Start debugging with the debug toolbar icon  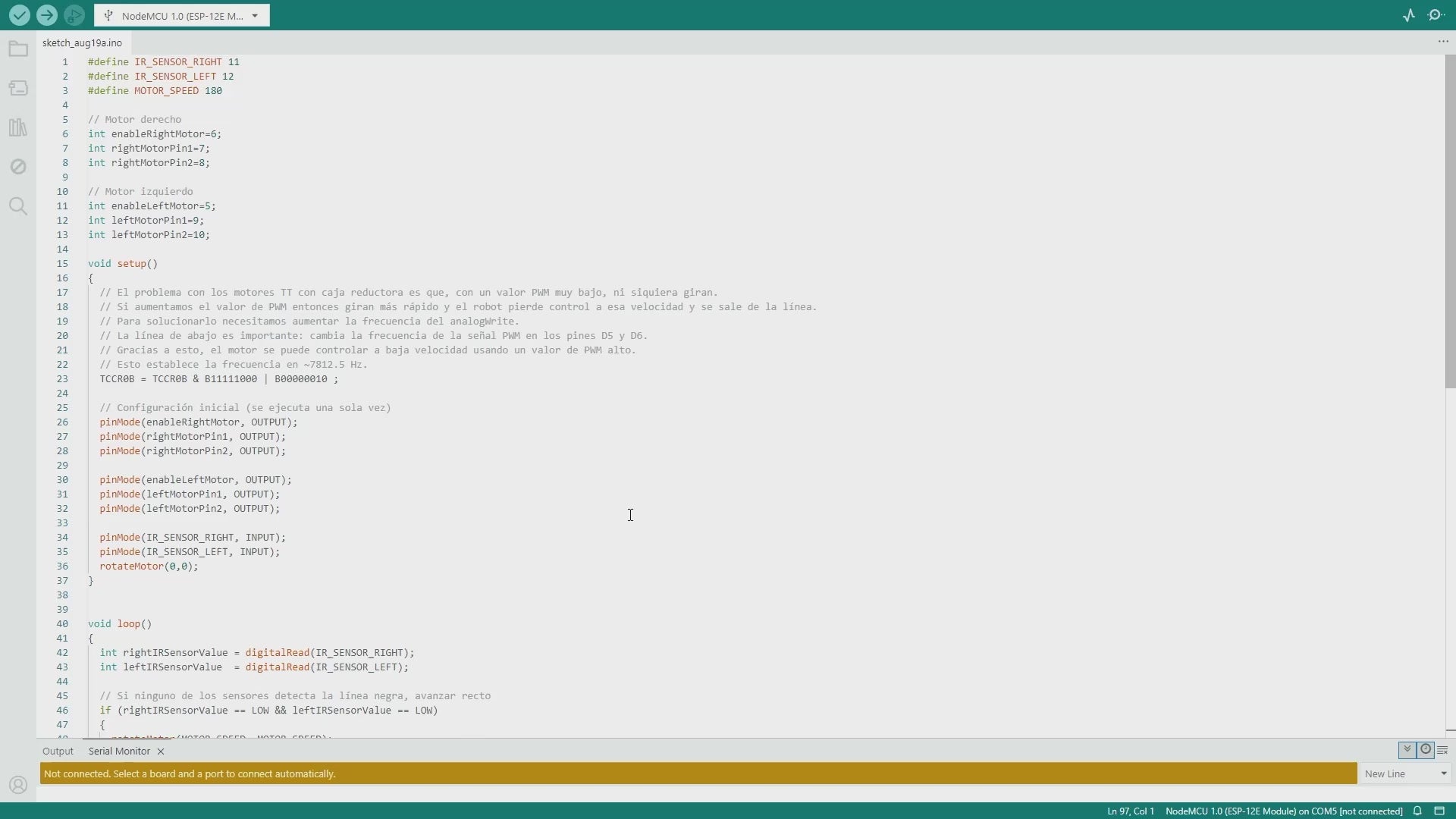pyautogui.click(x=74, y=15)
